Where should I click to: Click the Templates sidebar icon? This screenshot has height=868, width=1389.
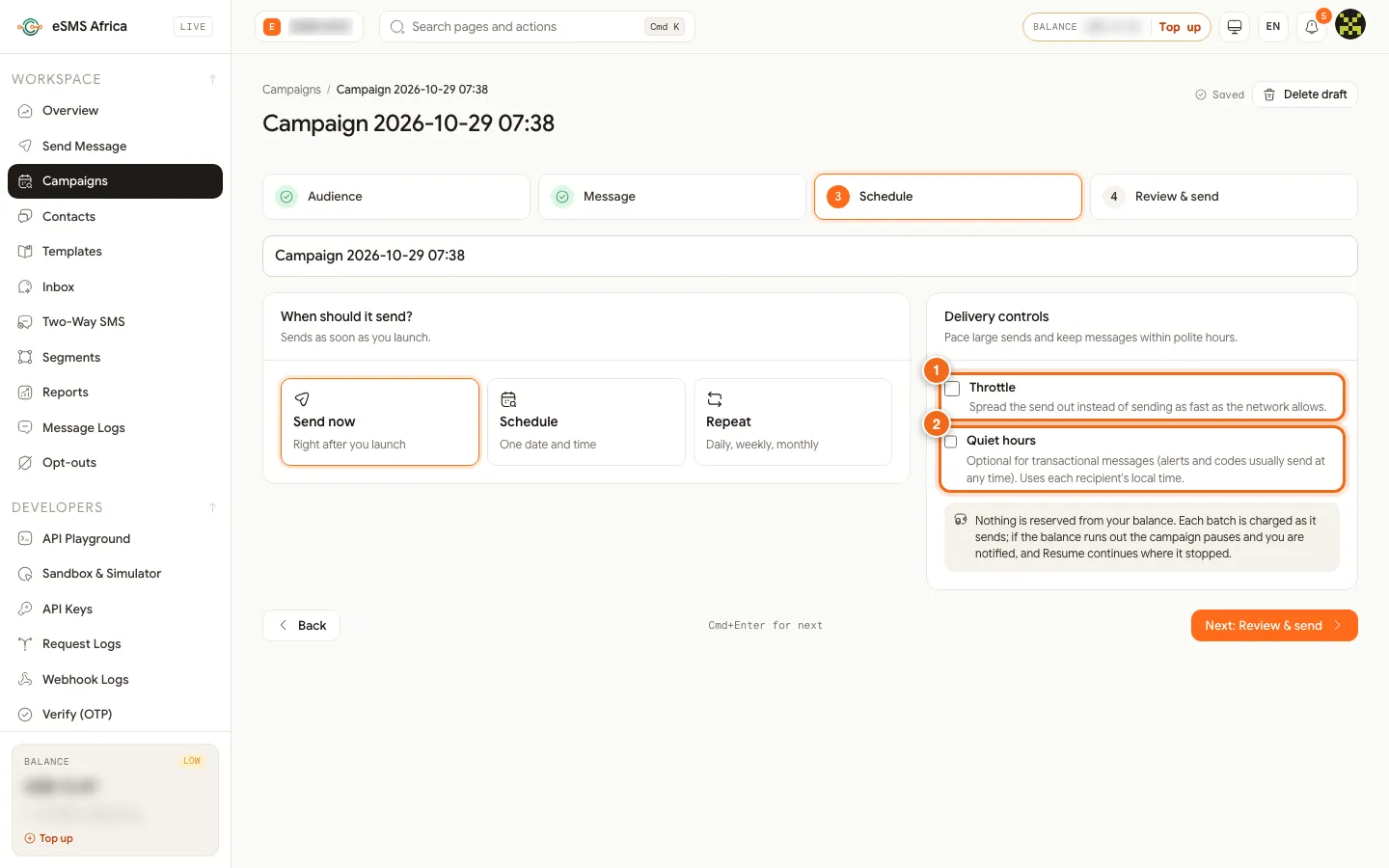click(25, 252)
